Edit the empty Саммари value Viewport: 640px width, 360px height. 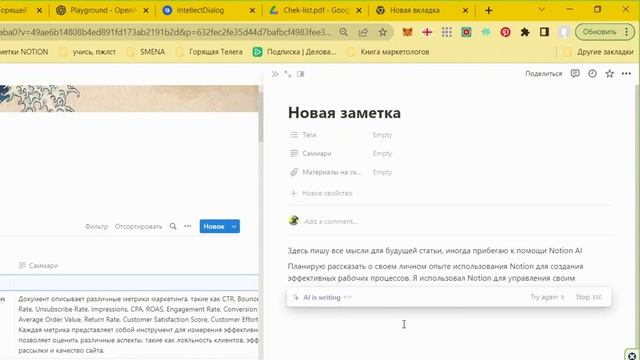[x=382, y=153]
